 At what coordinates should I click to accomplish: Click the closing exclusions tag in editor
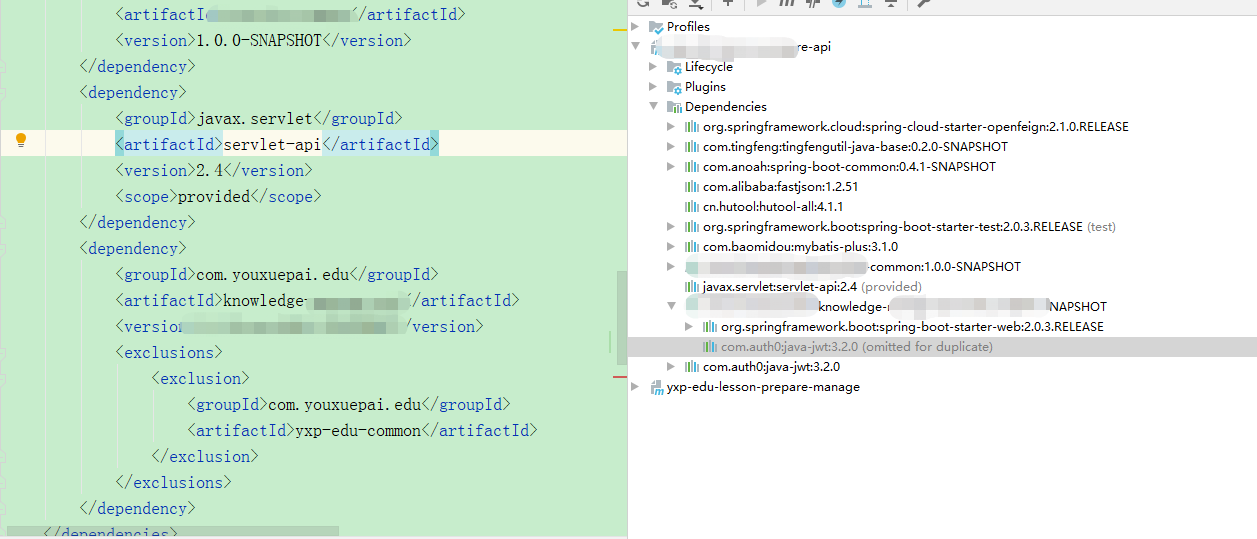pos(173,482)
